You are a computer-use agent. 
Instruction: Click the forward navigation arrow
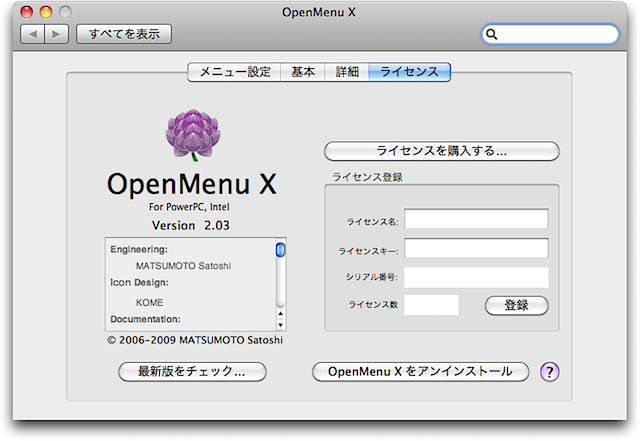click(x=56, y=34)
